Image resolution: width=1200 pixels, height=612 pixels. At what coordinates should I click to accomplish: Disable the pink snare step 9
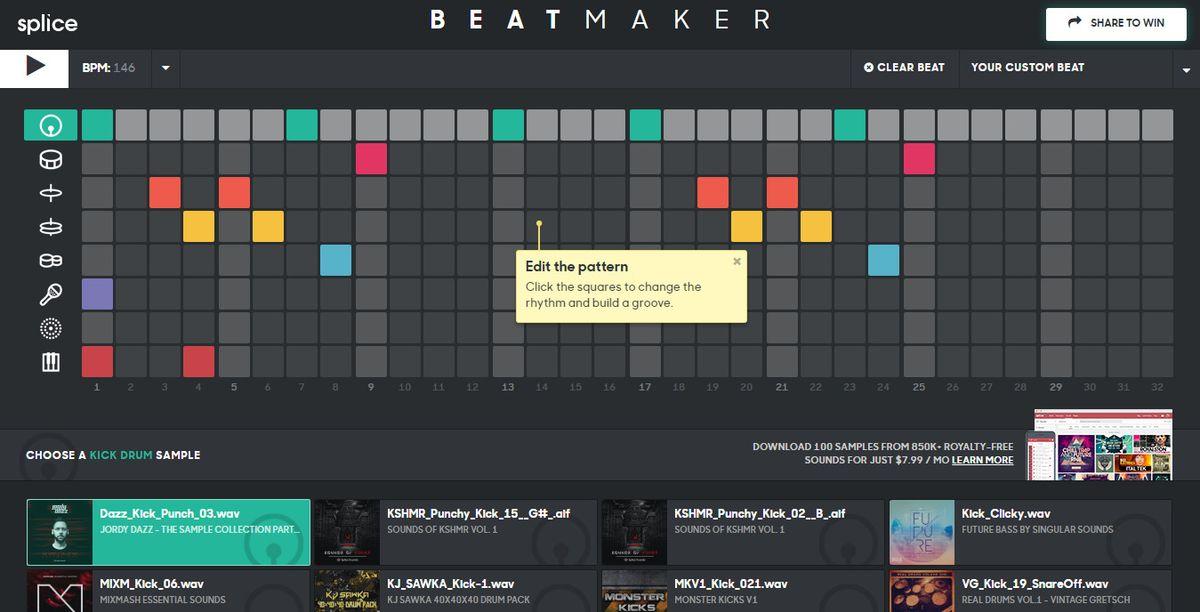pyautogui.click(x=371, y=159)
